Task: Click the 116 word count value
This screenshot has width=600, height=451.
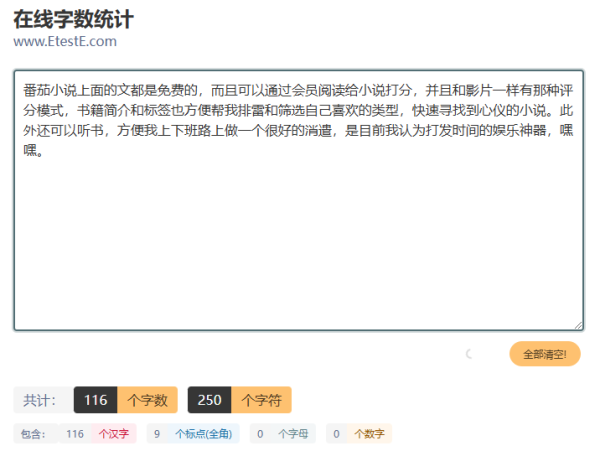Action: tap(95, 400)
